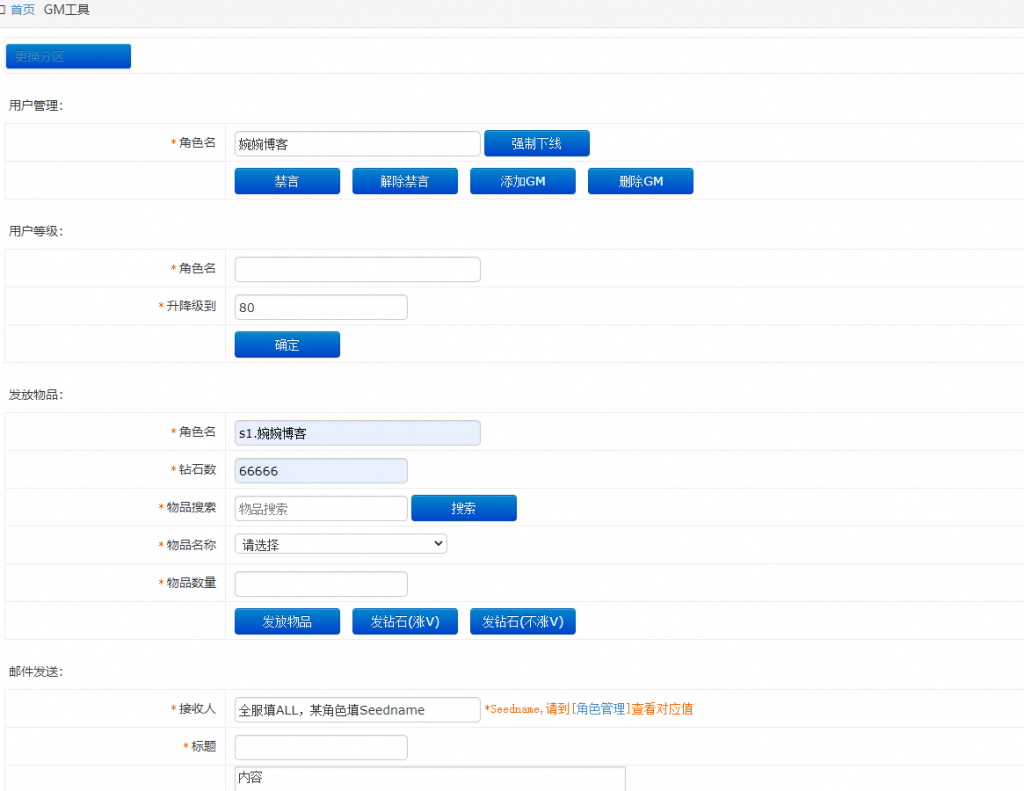
Task: Click 发钻石(不涨V) to send diamonds without VIP
Action: pos(522,621)
